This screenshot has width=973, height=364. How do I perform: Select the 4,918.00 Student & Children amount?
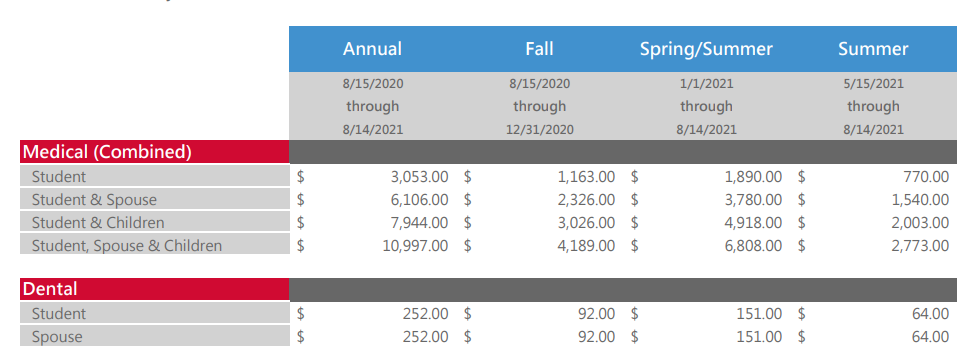(753, 223)
